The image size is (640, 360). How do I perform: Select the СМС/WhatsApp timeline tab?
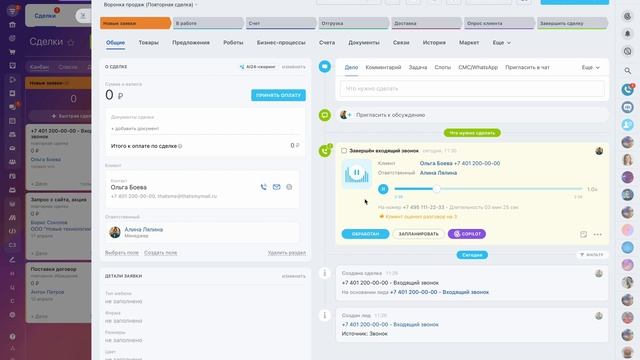[x=478, y=67]
